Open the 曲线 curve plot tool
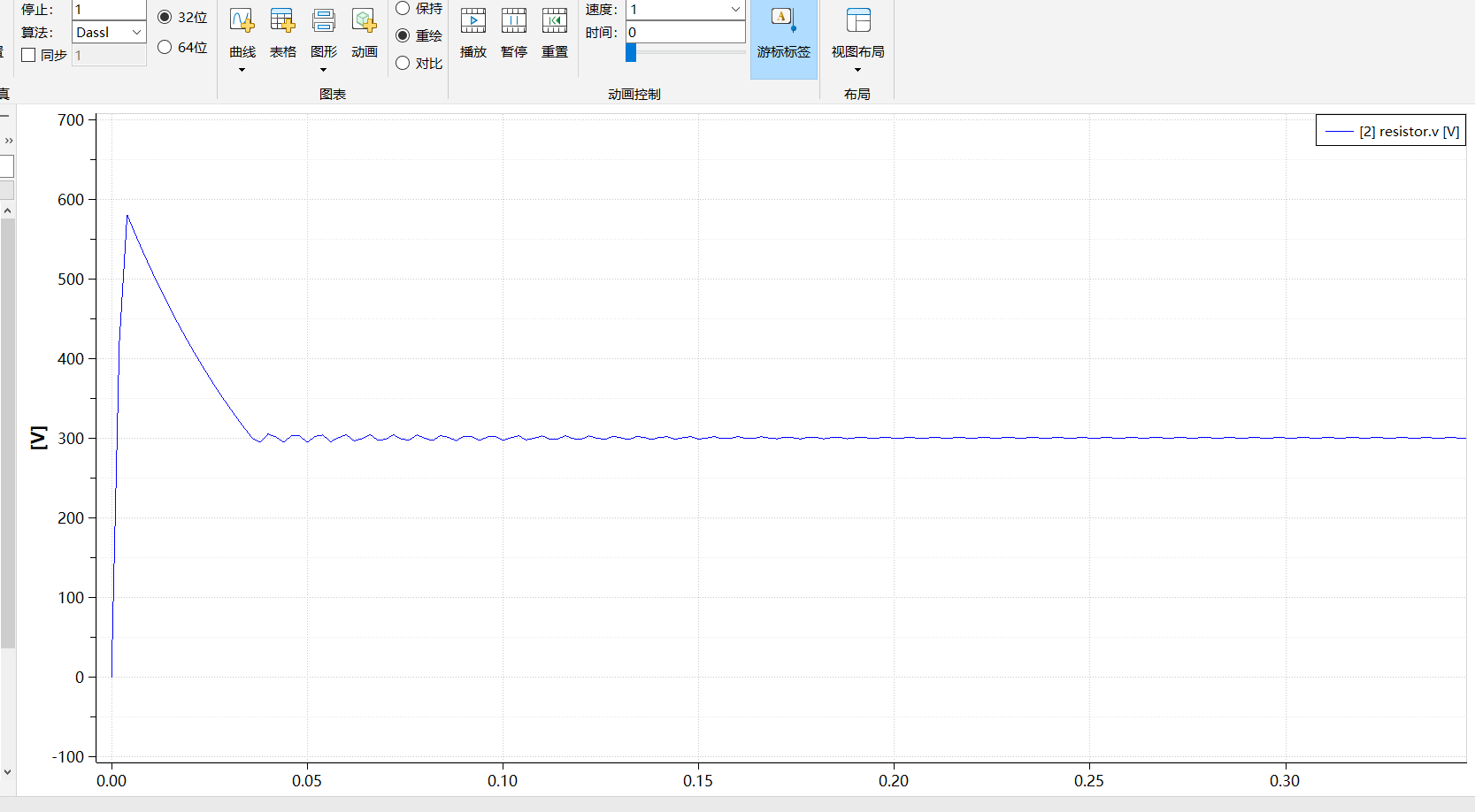 click(242, 32)
